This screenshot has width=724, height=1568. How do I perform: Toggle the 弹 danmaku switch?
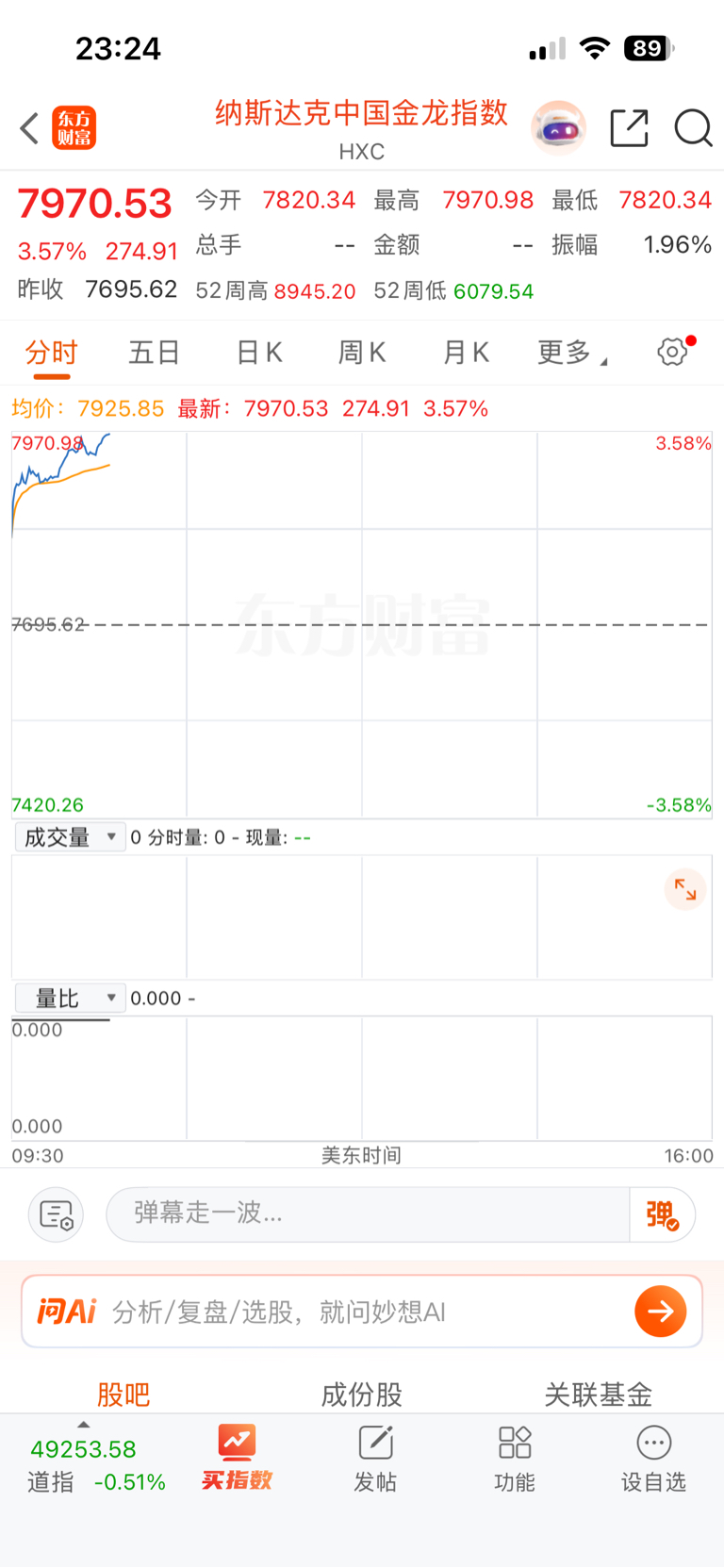(x=663, y=1214)
